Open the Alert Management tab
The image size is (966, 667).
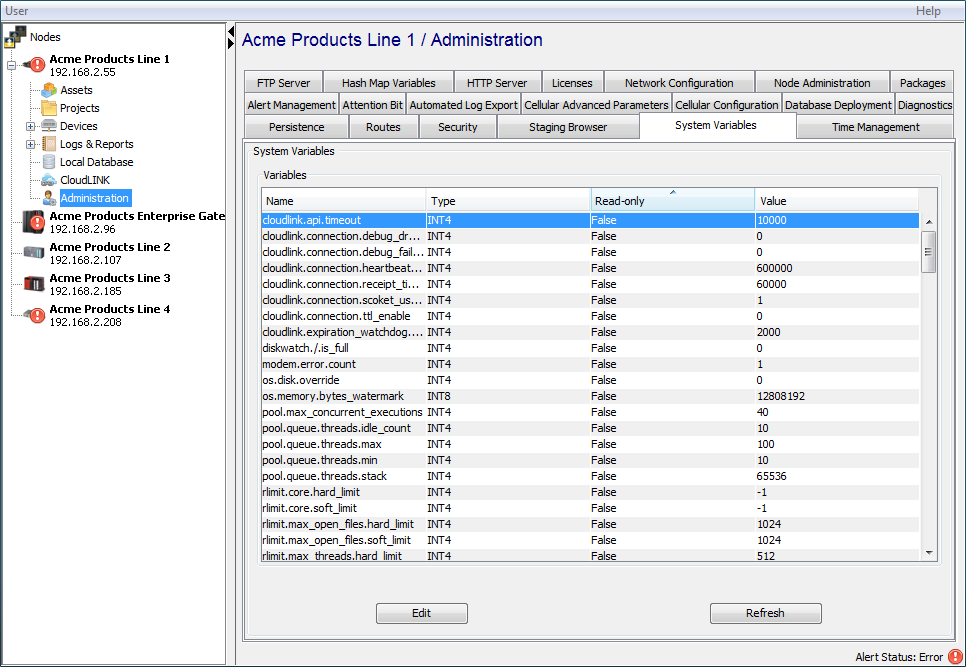pos(291,105)
